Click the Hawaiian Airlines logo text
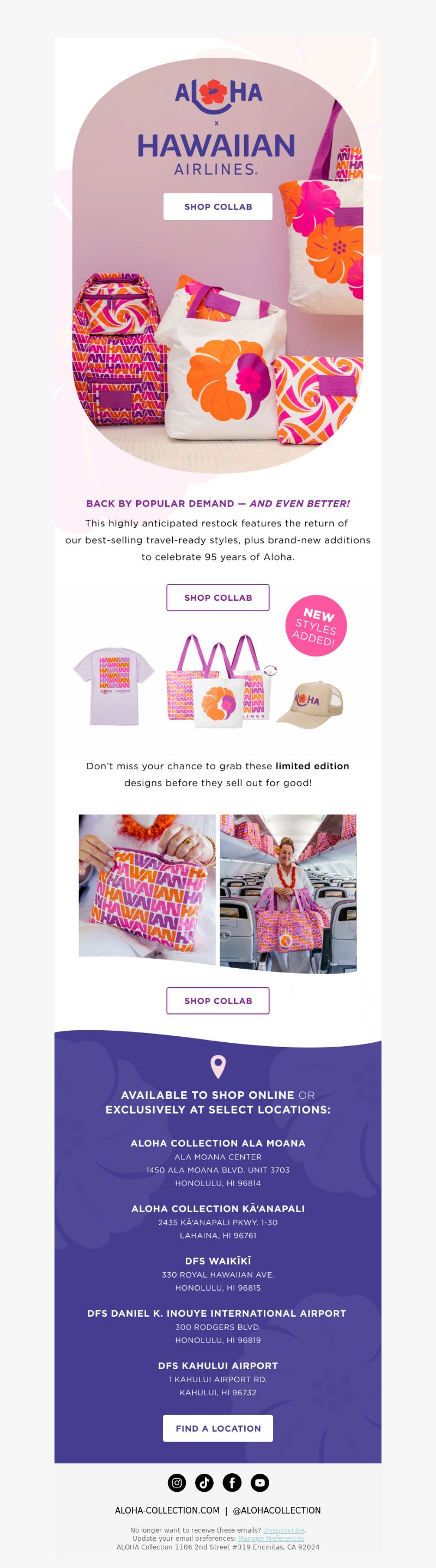 tap(216, 154)
